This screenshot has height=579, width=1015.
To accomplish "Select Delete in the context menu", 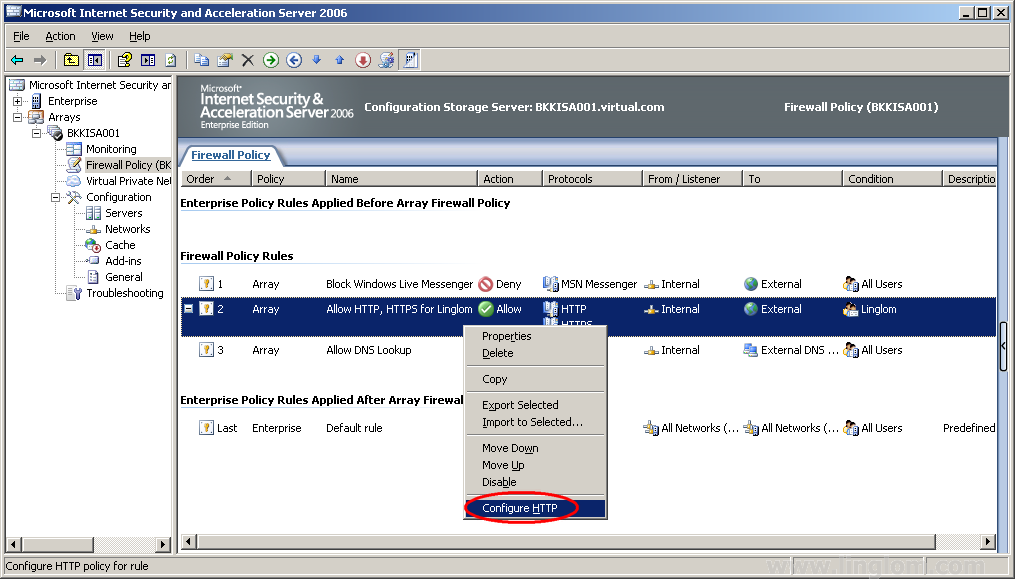I will [536, 353].
